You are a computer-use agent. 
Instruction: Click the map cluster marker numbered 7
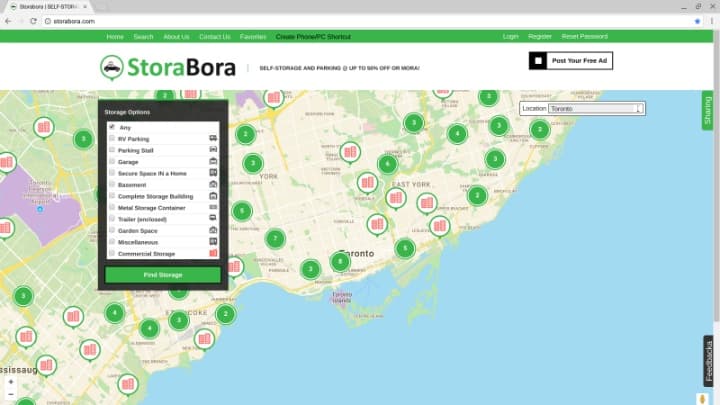274,239
